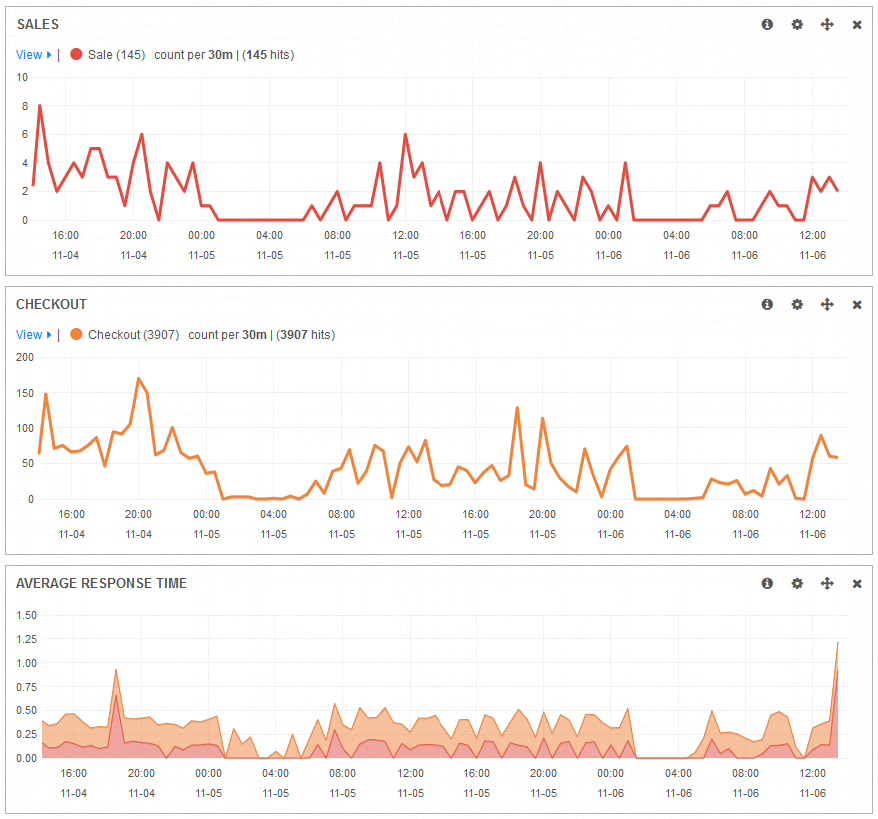Click the orange Checkout legend dot

tap(76, 335)
